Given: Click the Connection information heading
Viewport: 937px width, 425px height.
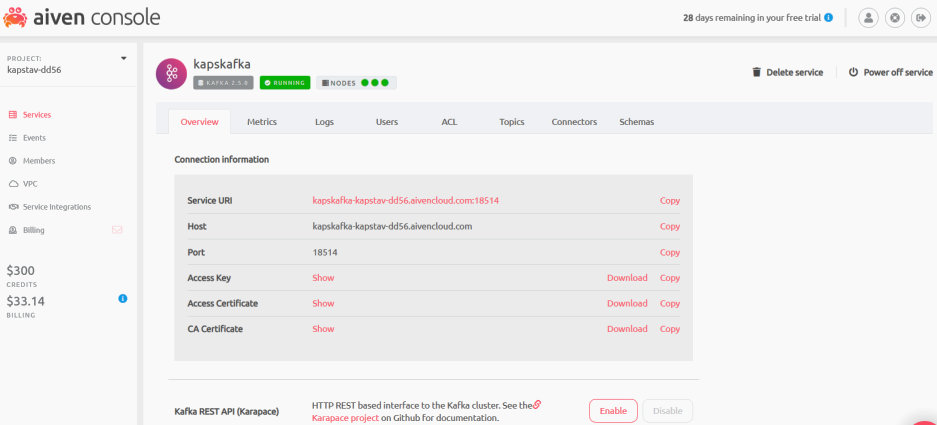Looking at the screenshot, I should (222, 160).
